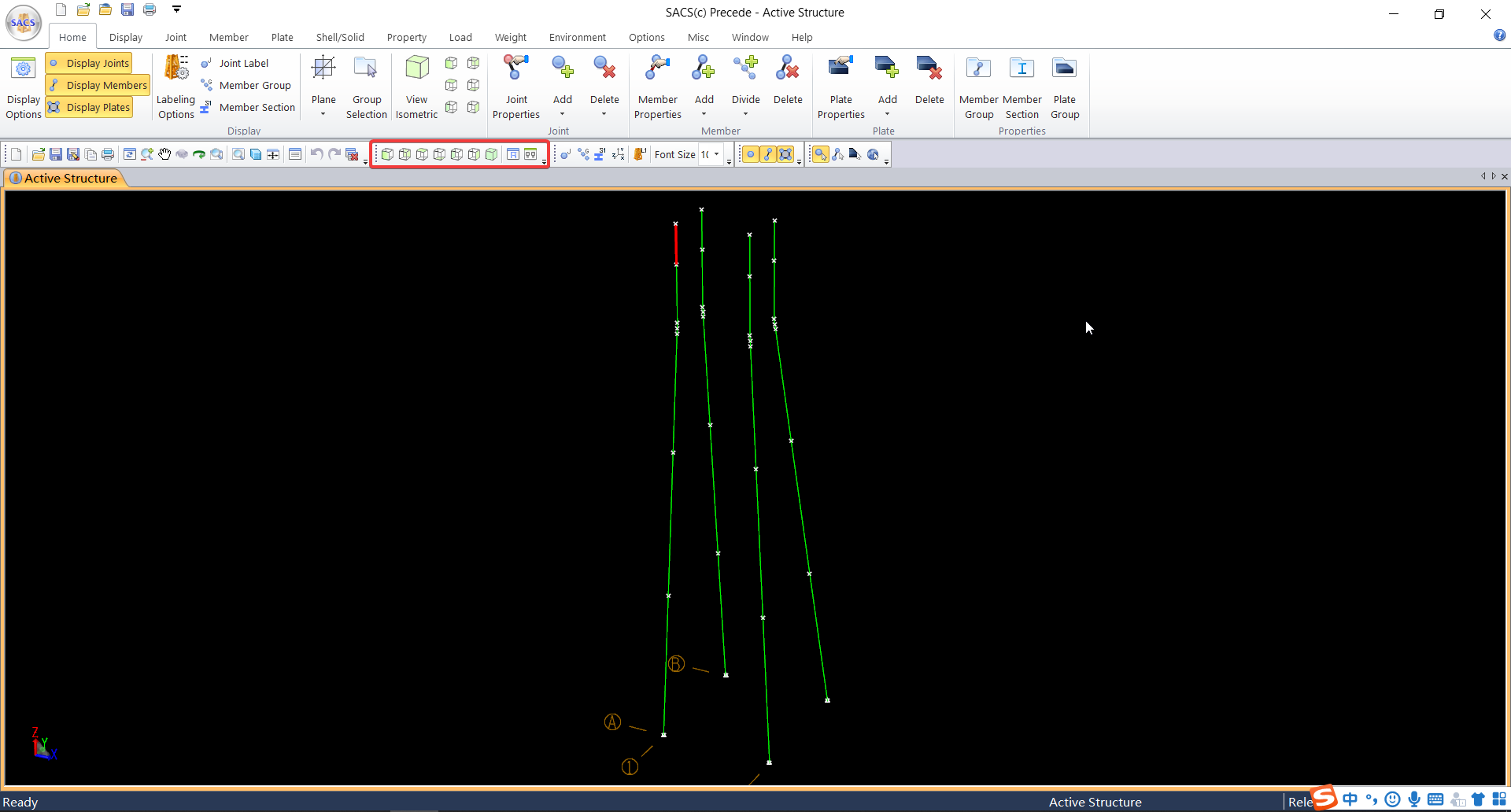The height and width of the screenshot is (812, 1511).
Task: Expand the Plane dropdown arrow
Action: [323, 114]
